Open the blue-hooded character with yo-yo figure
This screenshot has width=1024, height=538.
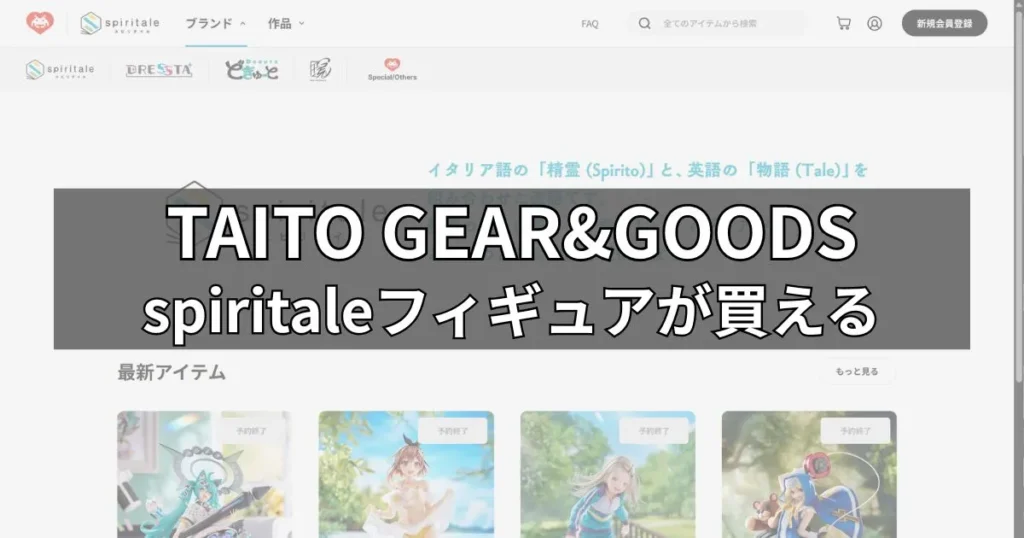pos(809,475)
